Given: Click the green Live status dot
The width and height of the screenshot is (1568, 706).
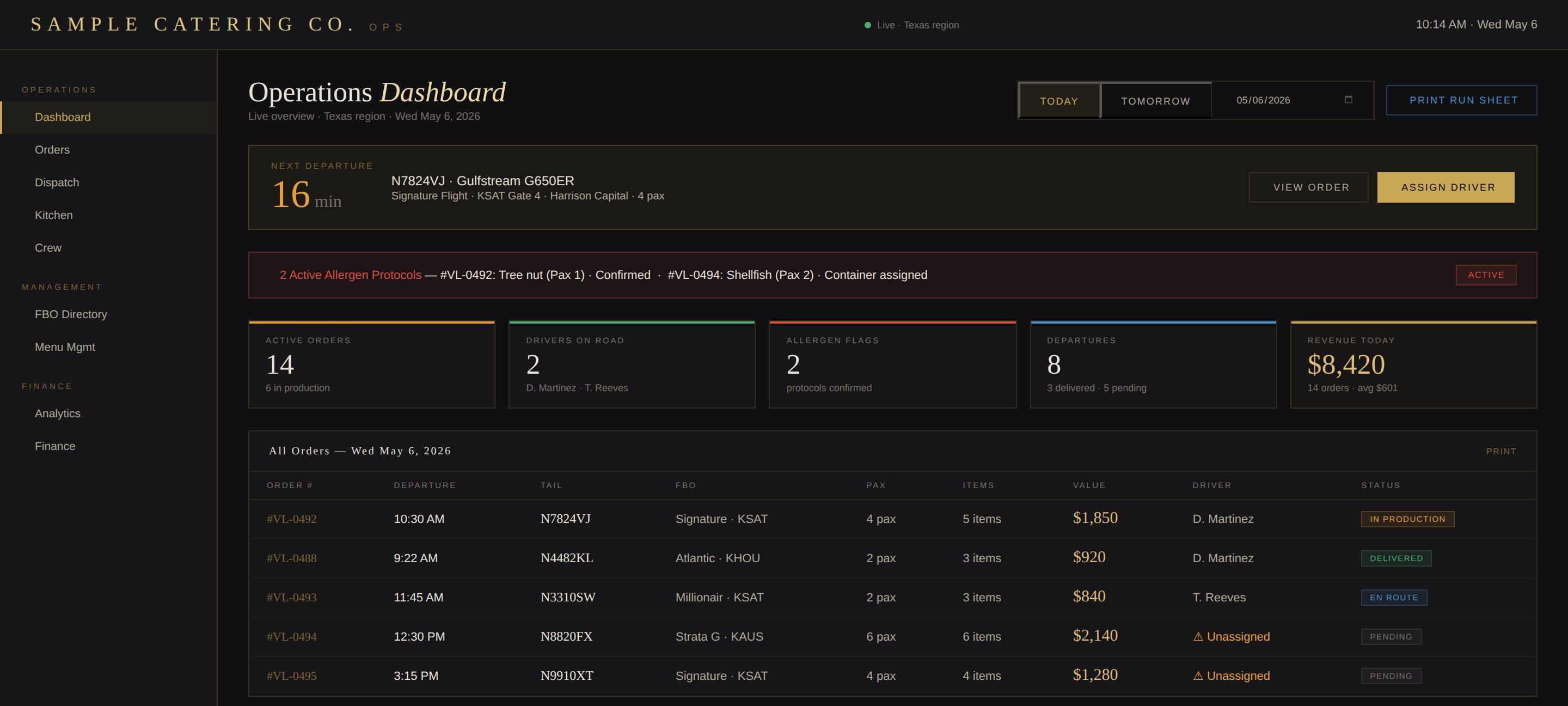Looking at the screenshot, I should 867,25.
